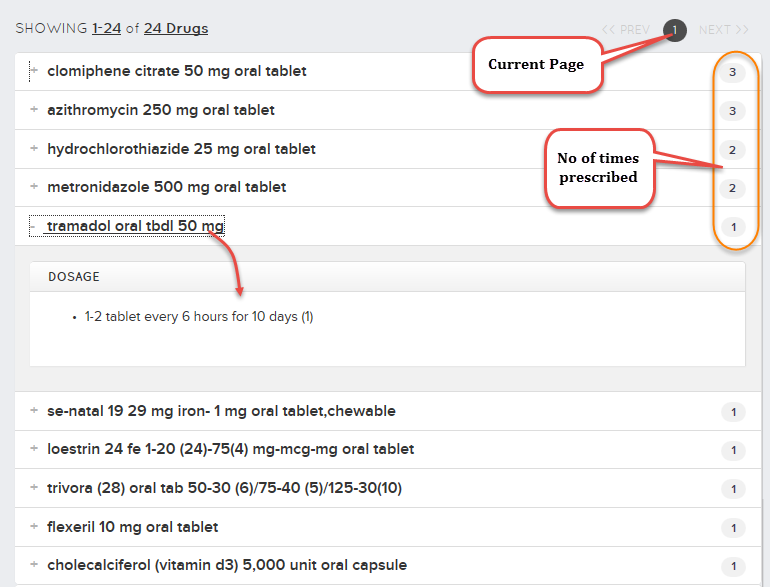Click the NEXT pagination link
This screenshot has width=770, height=587.
coord(724,30)
